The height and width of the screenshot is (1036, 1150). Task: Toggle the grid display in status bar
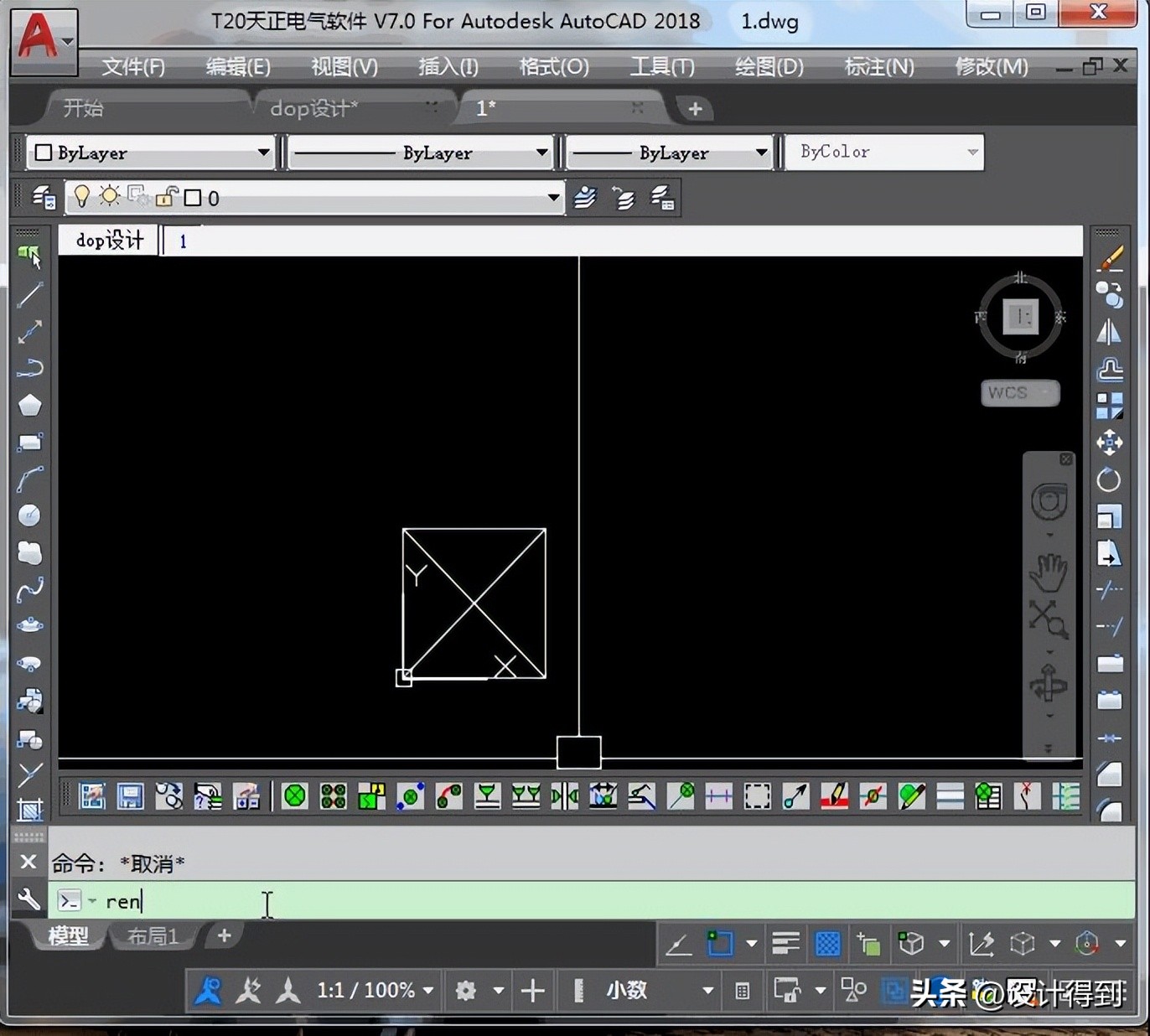(x=827, y=944)
